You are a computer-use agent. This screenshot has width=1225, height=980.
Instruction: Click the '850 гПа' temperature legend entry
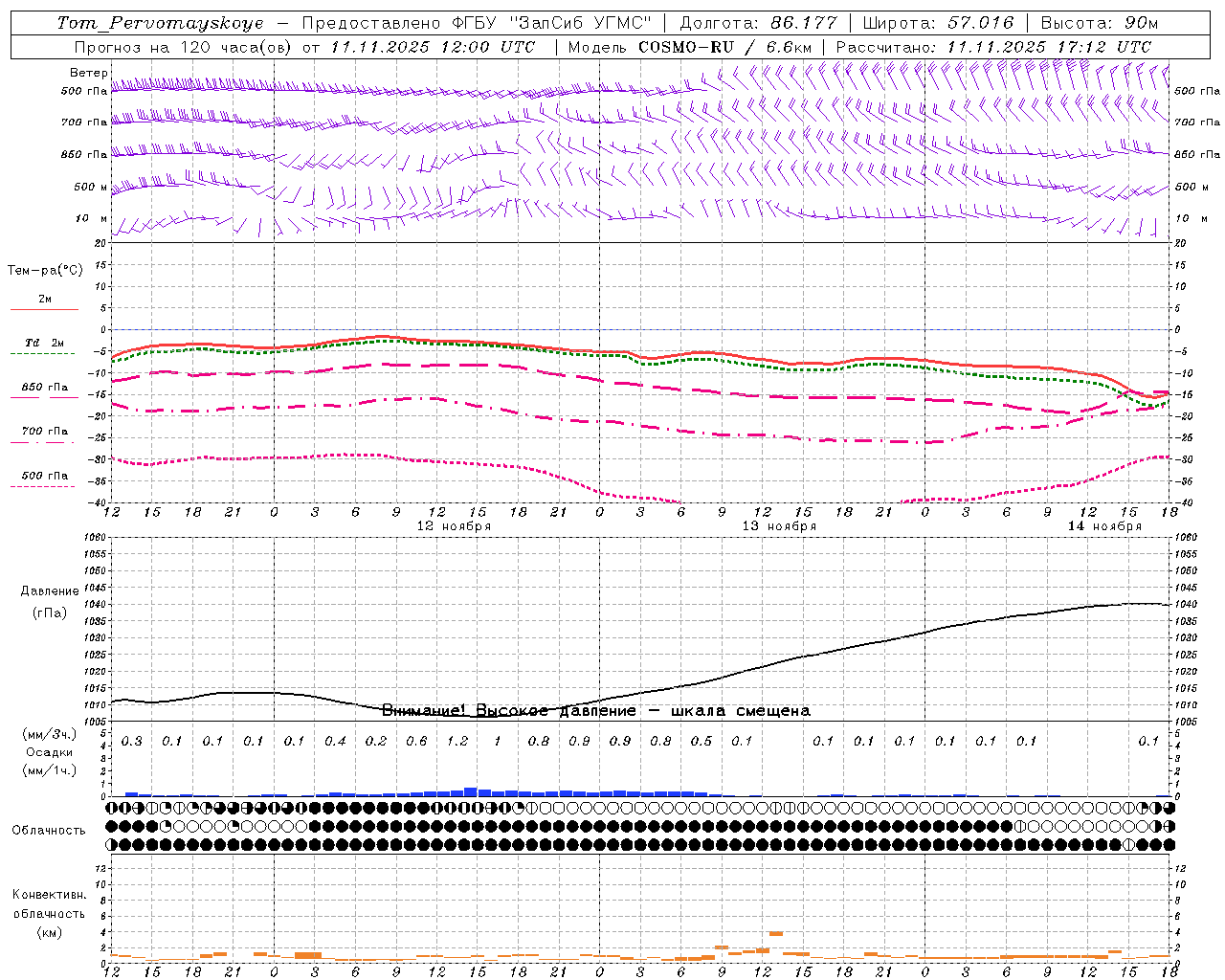click(x=45, y=388)
